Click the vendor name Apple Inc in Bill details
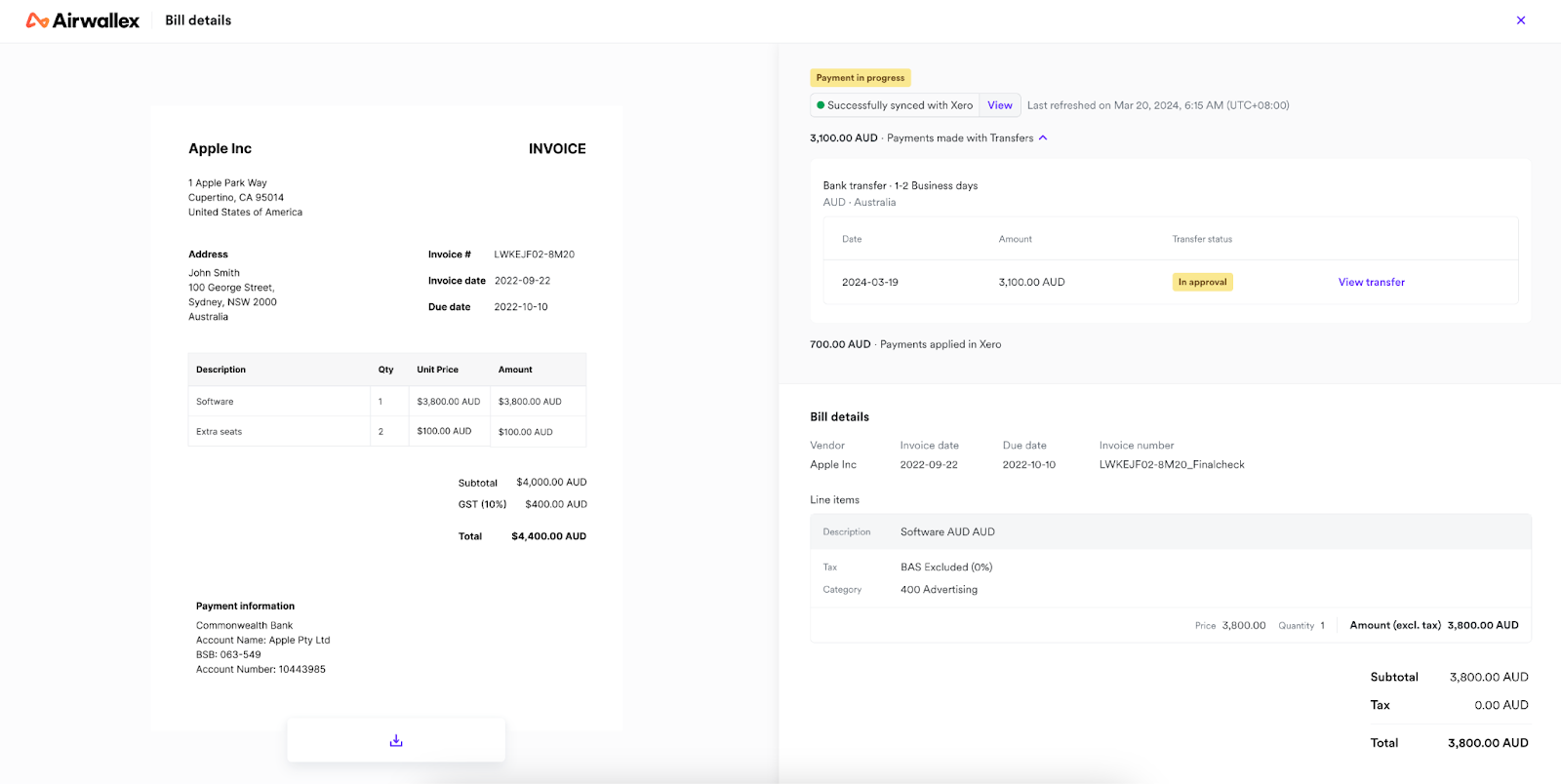Screen dimensions: 1561x784 coord(832,465)
